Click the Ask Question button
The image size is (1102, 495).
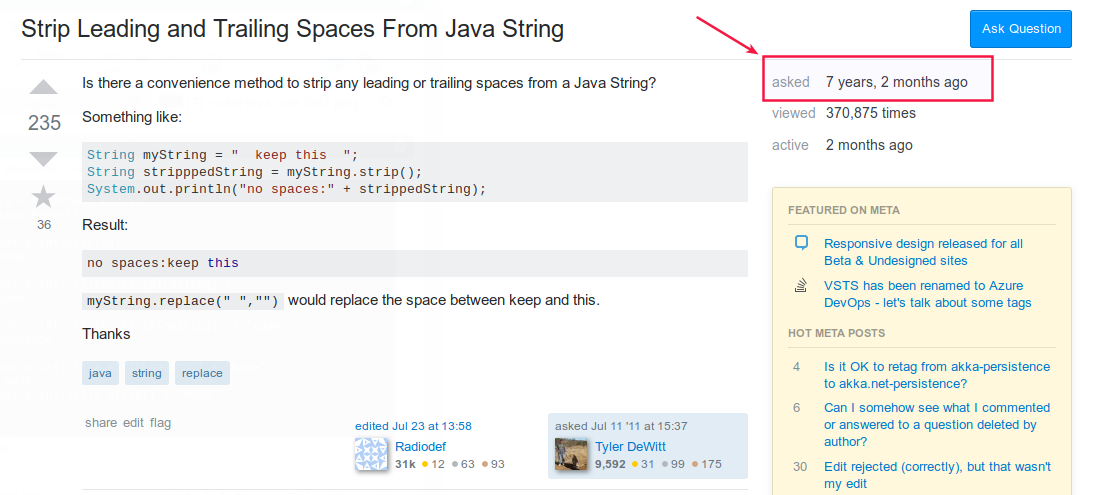[1020, 29]
